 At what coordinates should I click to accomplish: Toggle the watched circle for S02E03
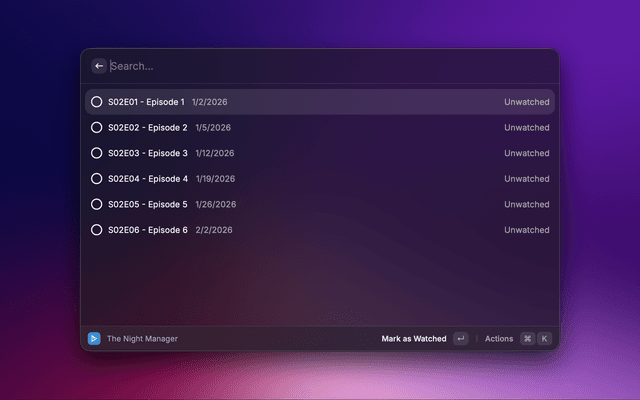click(x=97, y=153)
